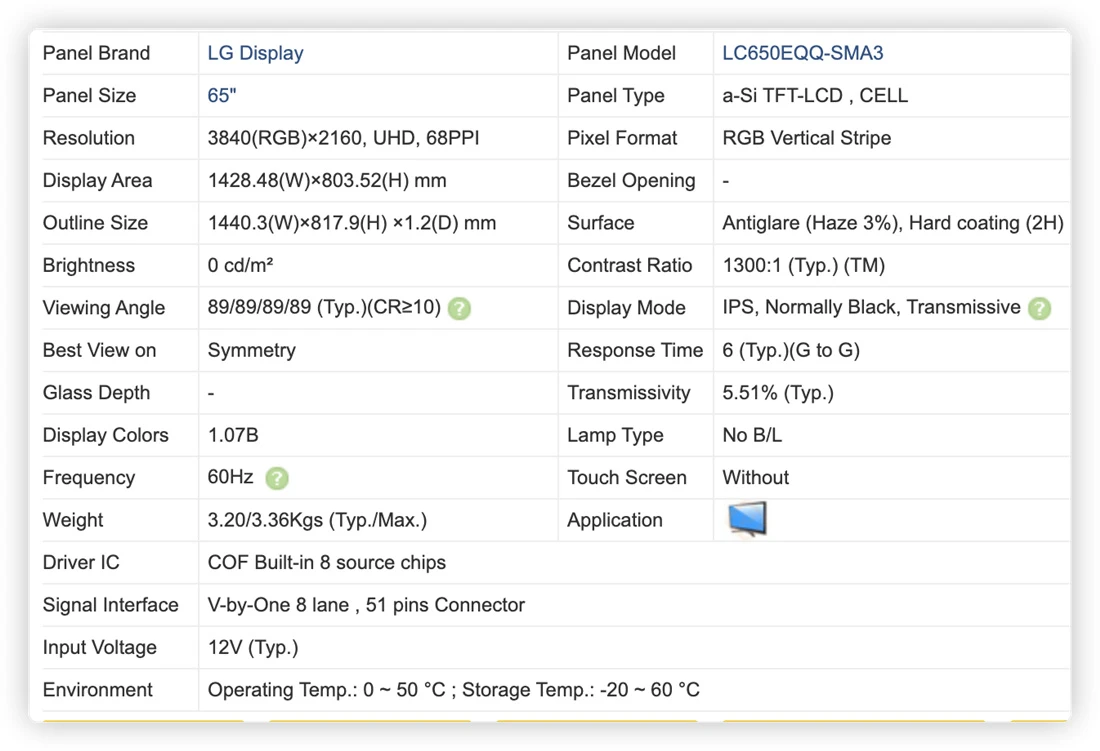Open the 65" panel size link

[x=222, y=96]
